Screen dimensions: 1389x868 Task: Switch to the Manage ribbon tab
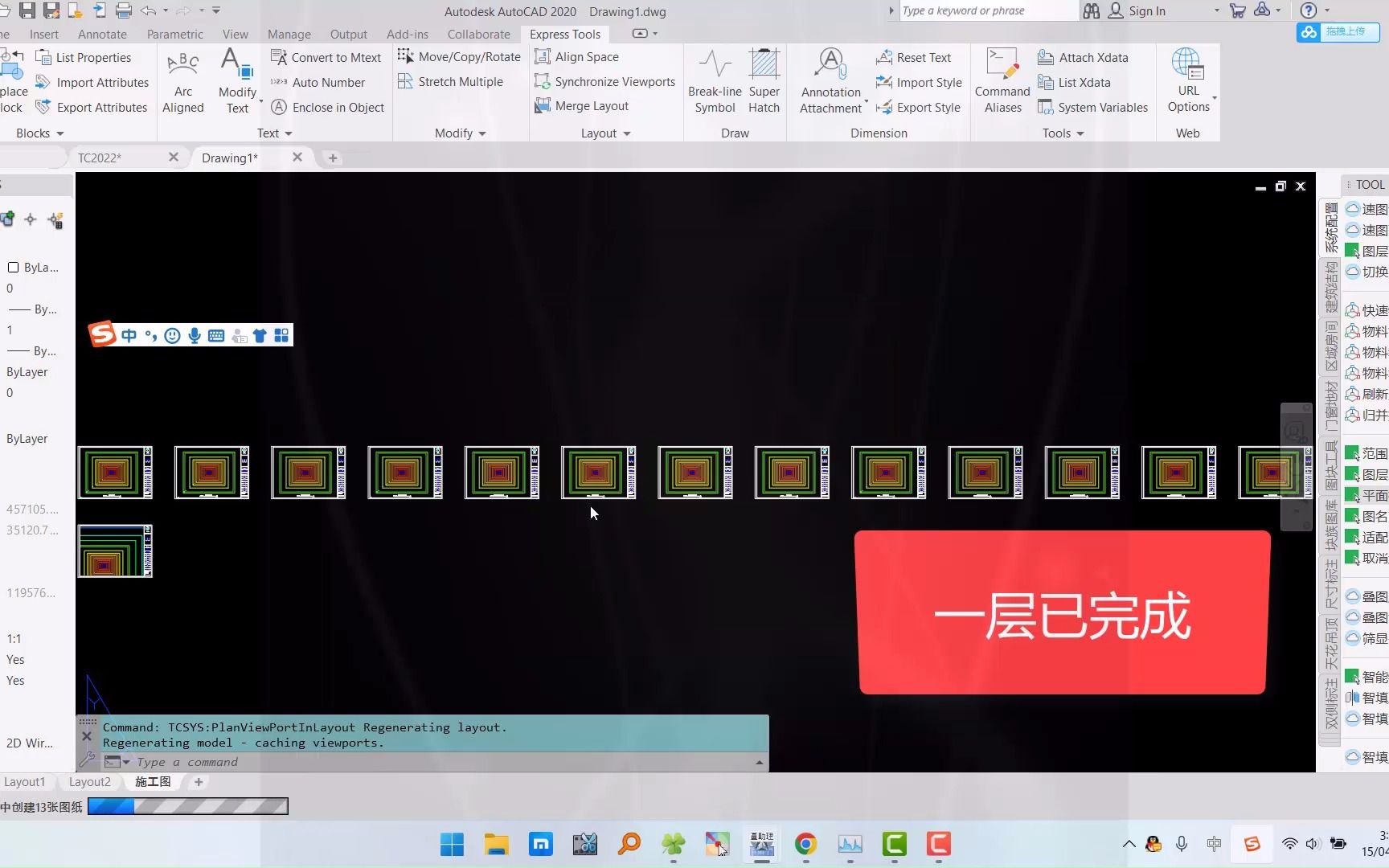(289, 34)
